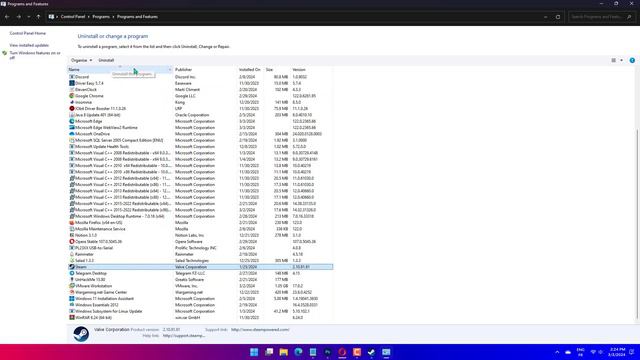The height and width of the screenshot is (360, 640).
Task: Change view using the view icon
Action: [613, 60]
